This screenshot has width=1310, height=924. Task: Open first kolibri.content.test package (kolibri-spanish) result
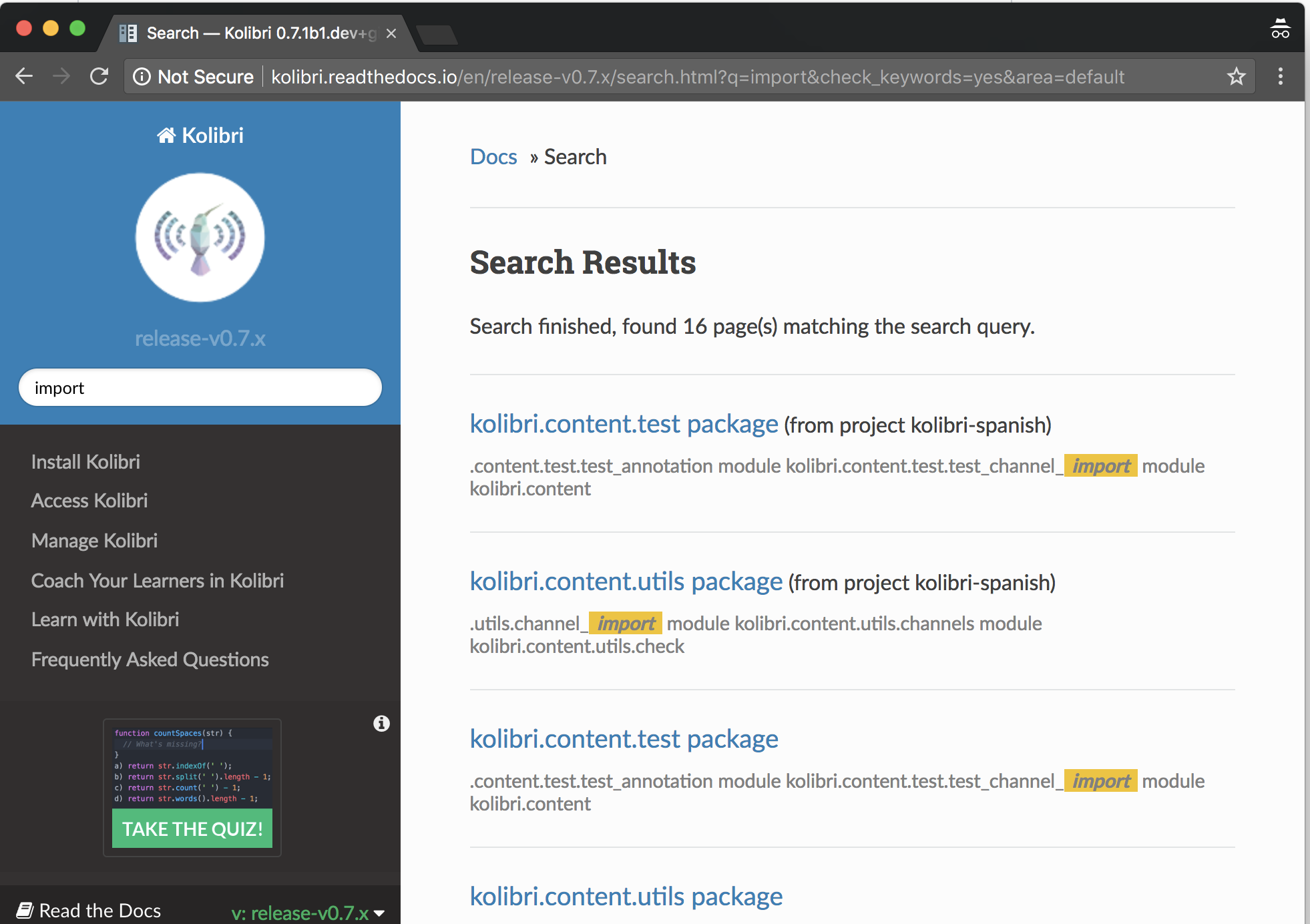tap(624, 424)
